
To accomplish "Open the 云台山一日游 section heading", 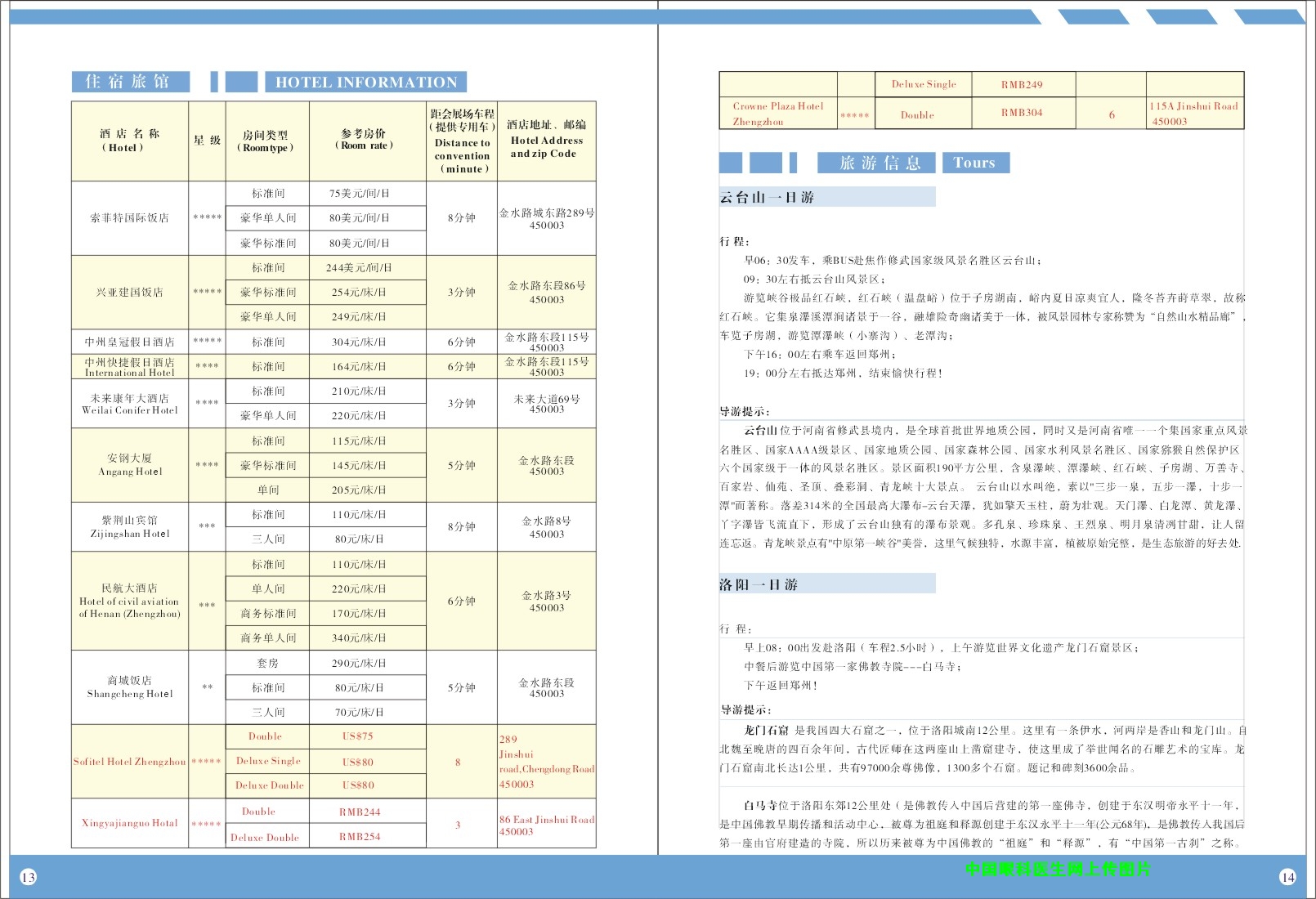I will [826, 197].
